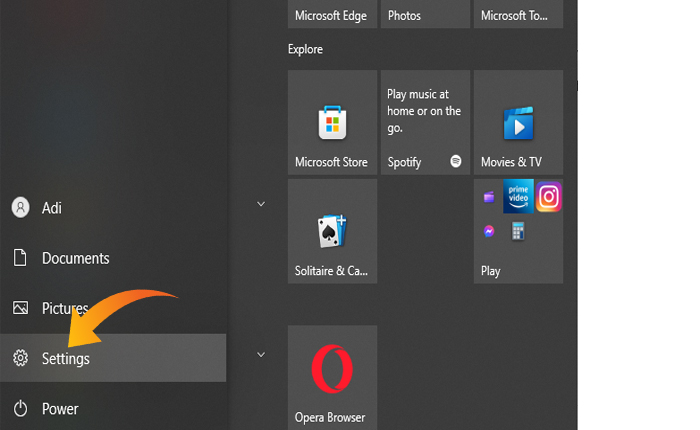Launch Spotify from the Explore group

[425, 123]
